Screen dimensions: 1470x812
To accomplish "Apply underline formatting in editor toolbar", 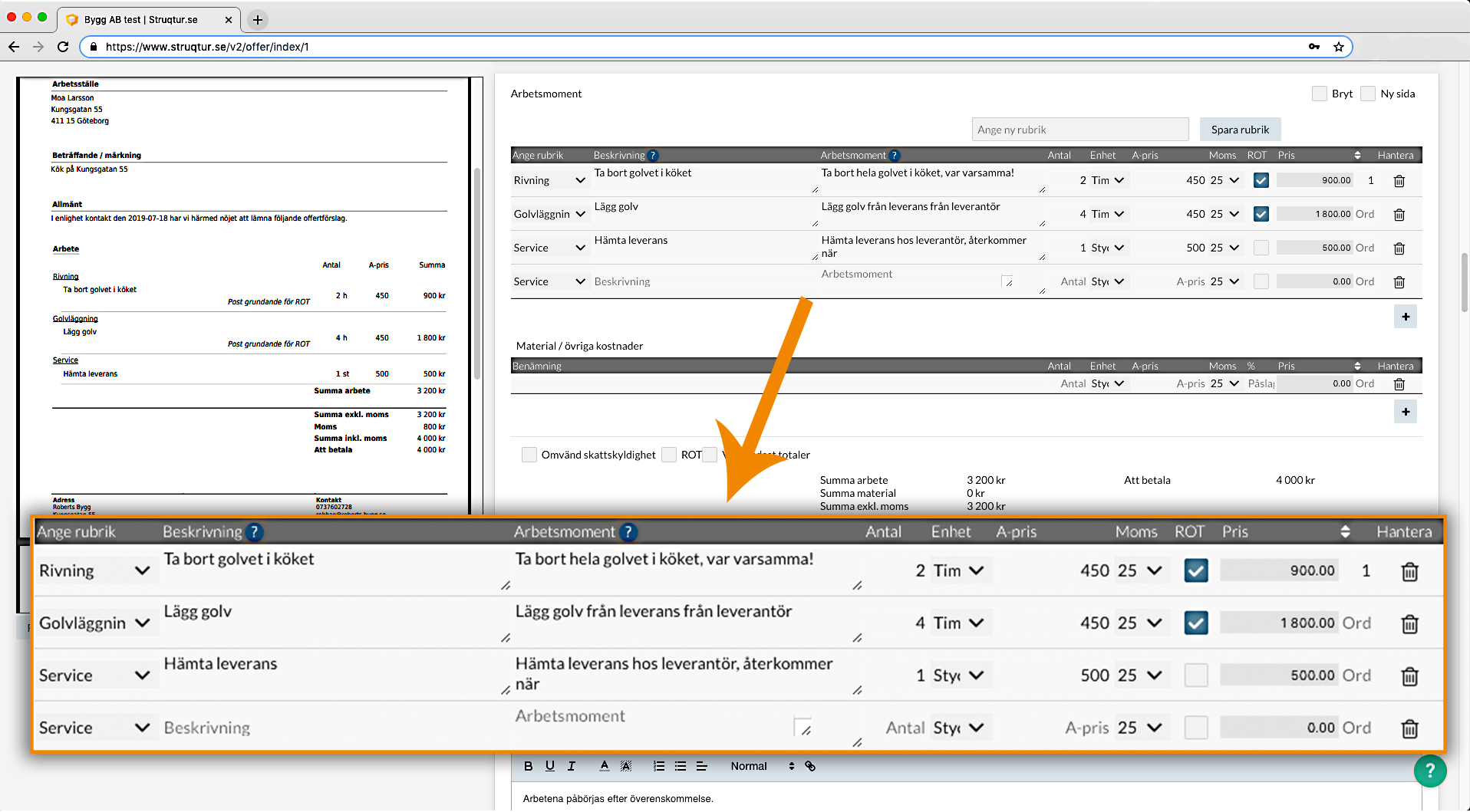I will (549, 766).
